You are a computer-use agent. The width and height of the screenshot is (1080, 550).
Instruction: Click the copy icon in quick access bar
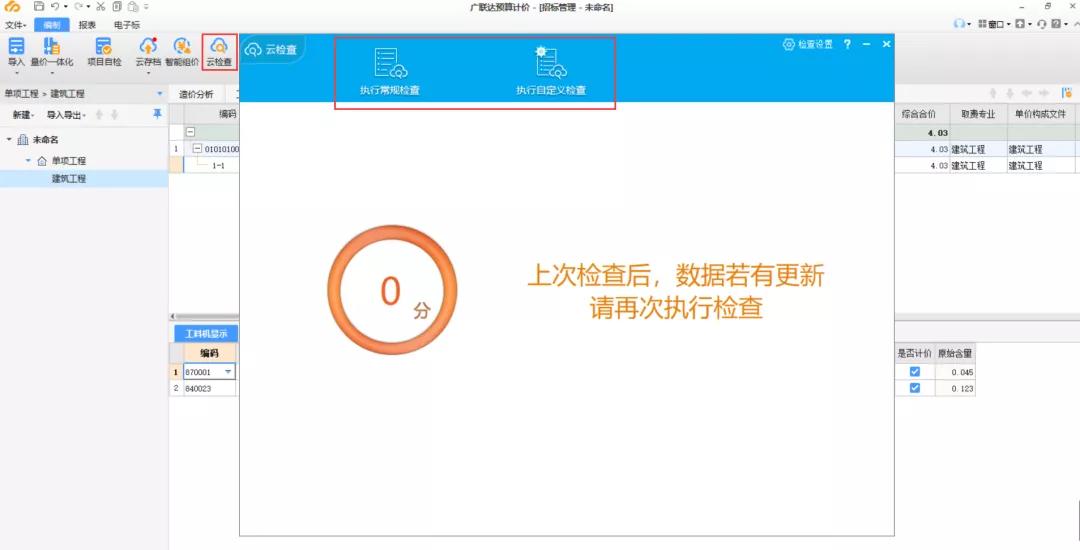[x=117, y=7]
